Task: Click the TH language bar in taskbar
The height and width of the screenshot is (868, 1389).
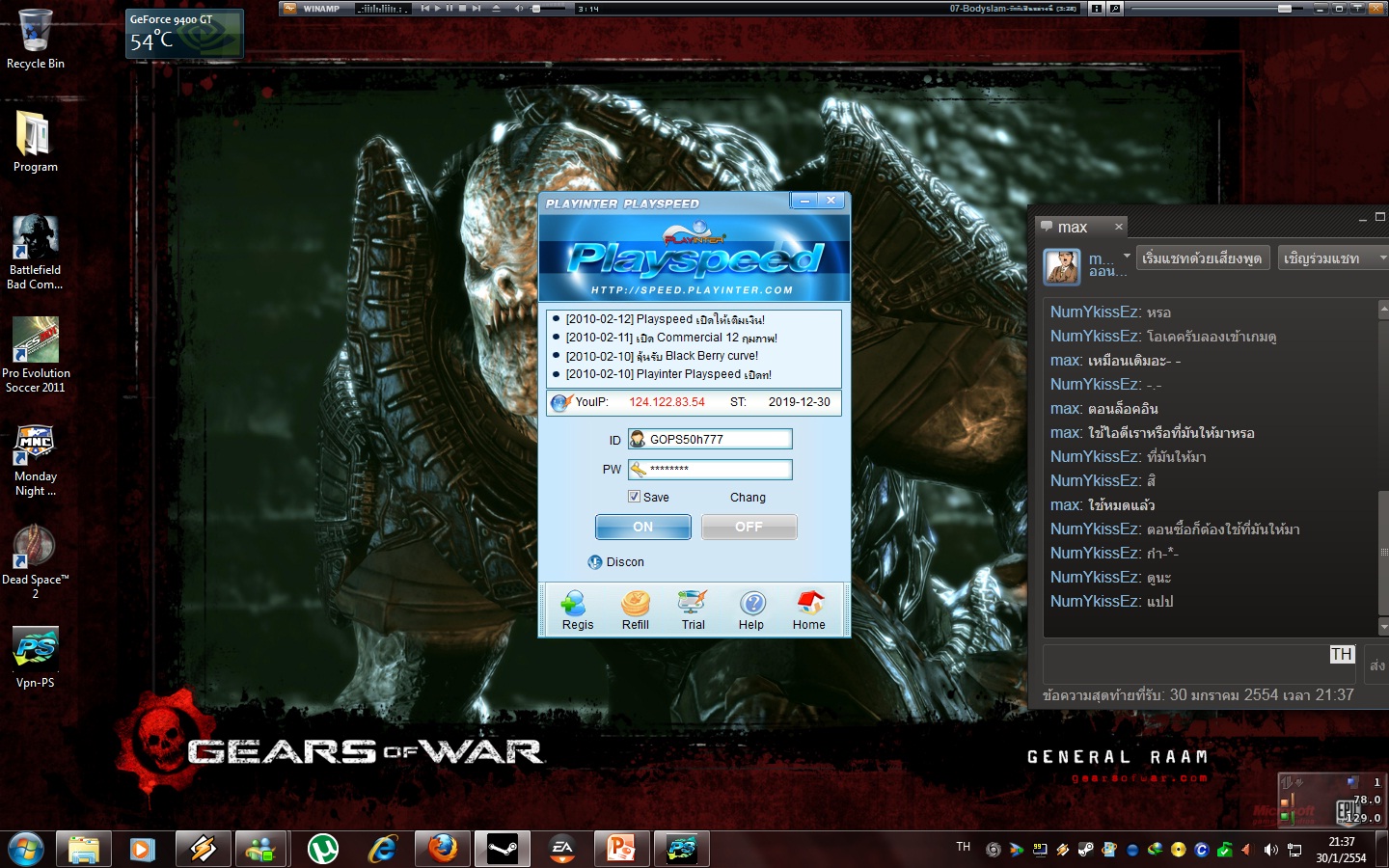Action: click(963, 847)
